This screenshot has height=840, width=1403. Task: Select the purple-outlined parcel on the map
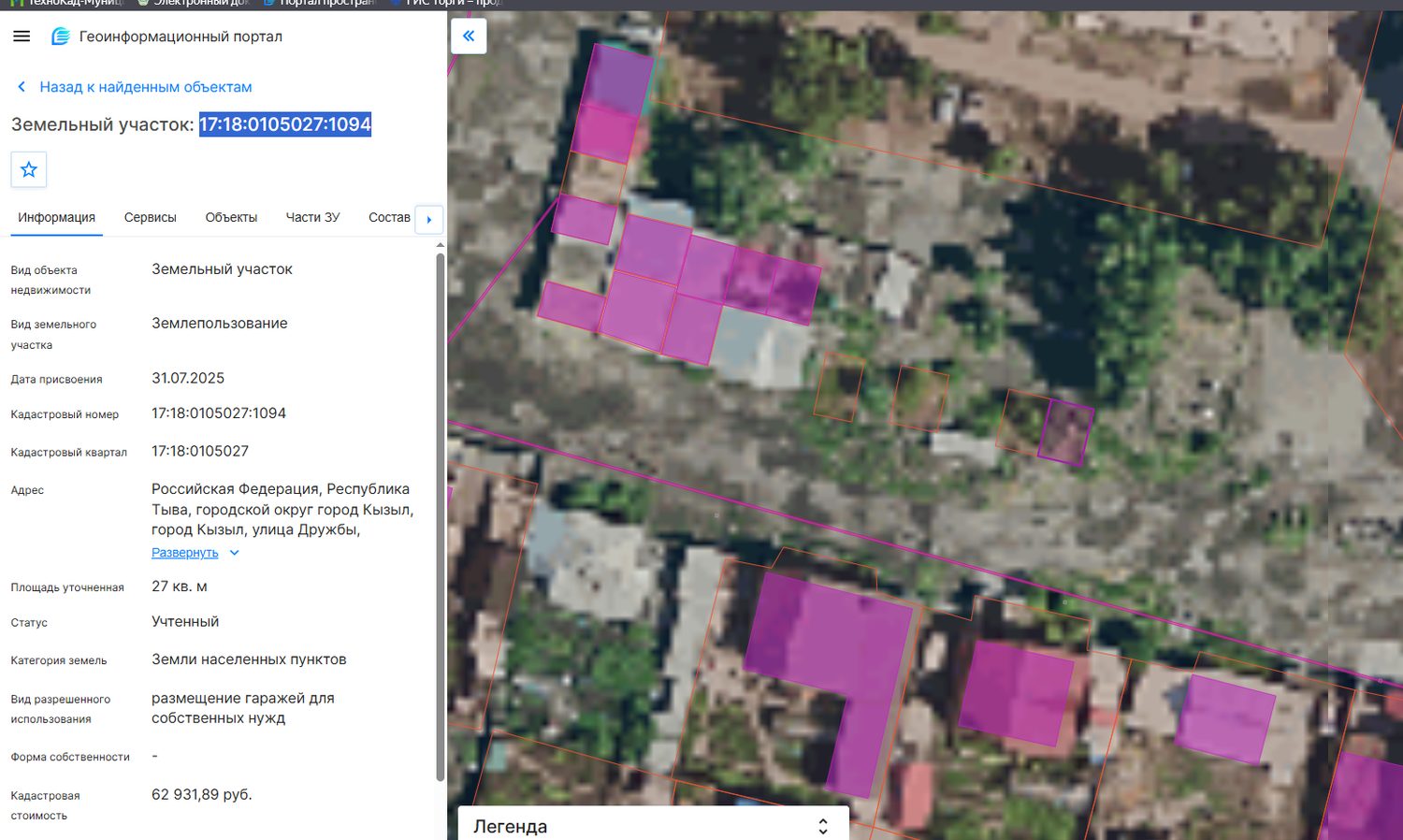[x=1066, y=431]
